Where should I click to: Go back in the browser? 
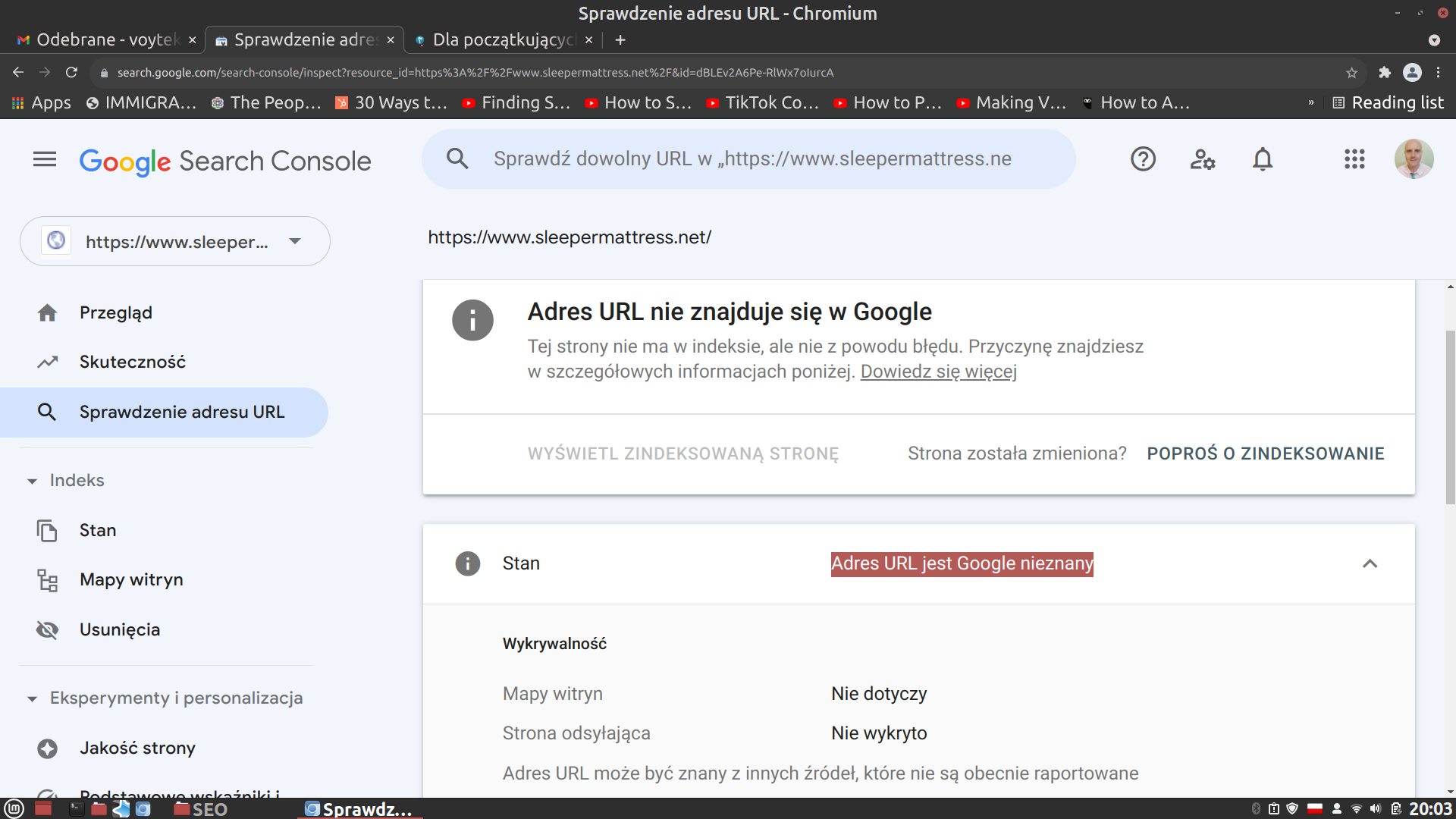(18, 72)
